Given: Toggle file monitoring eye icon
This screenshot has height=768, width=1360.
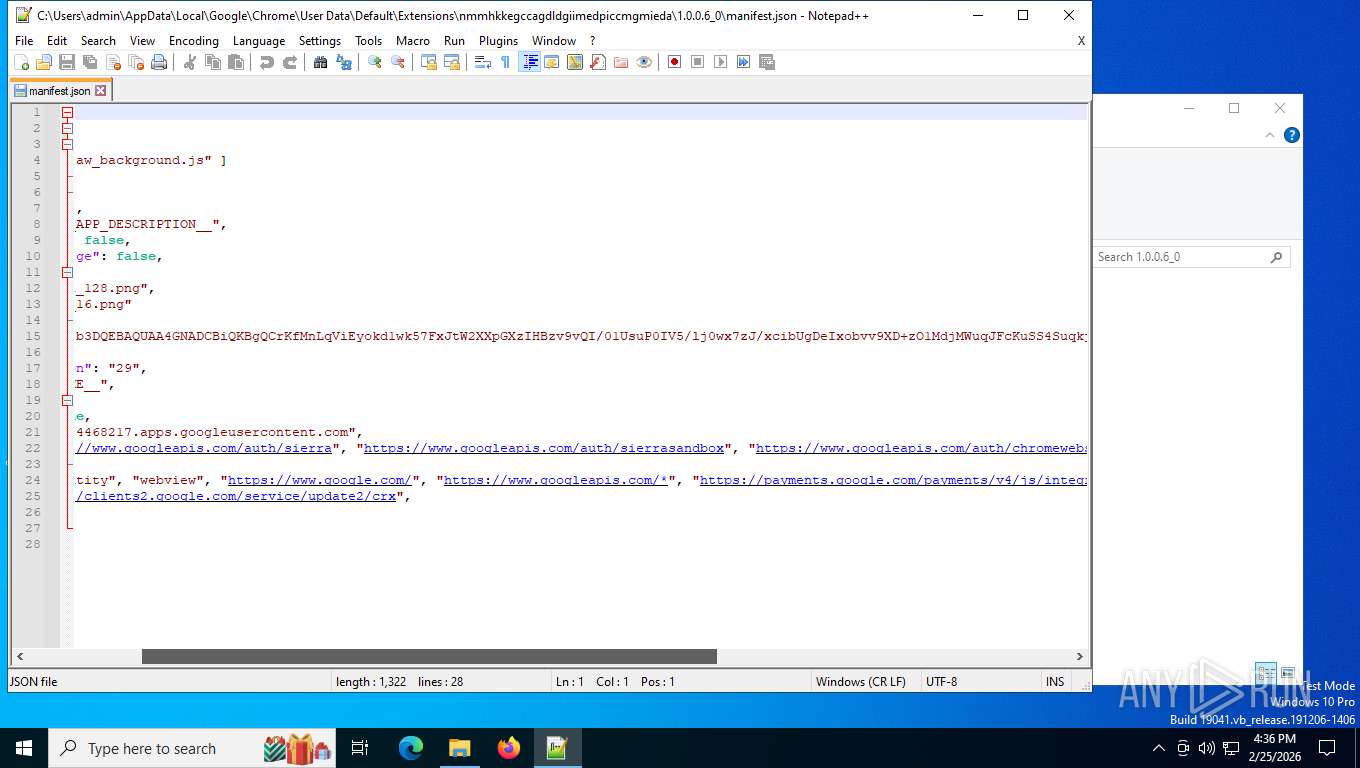Looking at the screenshot, I should click(643, 62).
